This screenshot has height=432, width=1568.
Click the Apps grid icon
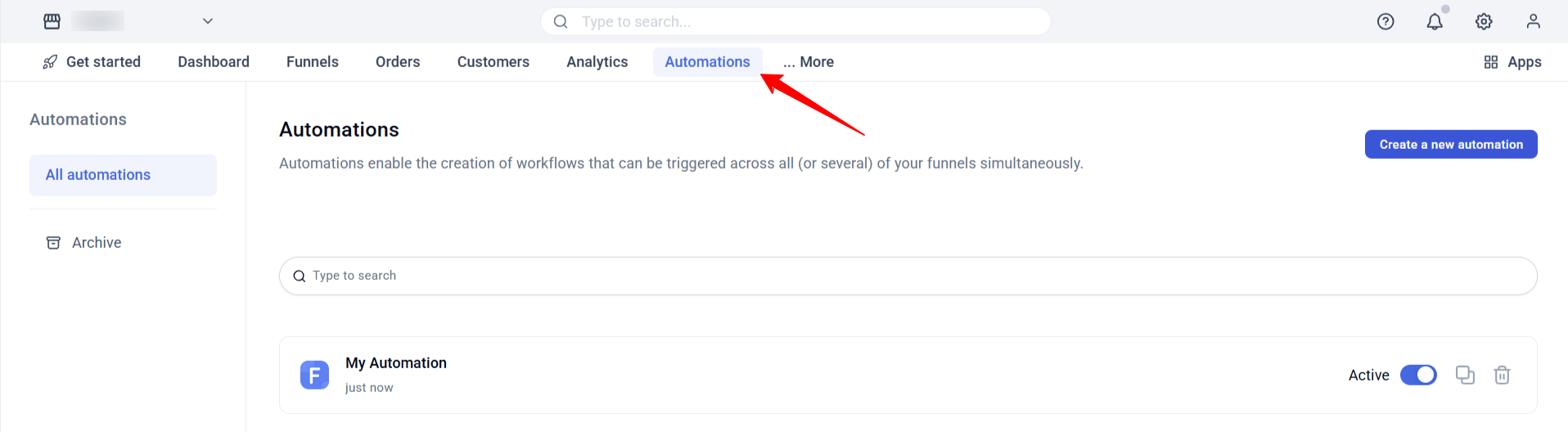coord(1491,62)
